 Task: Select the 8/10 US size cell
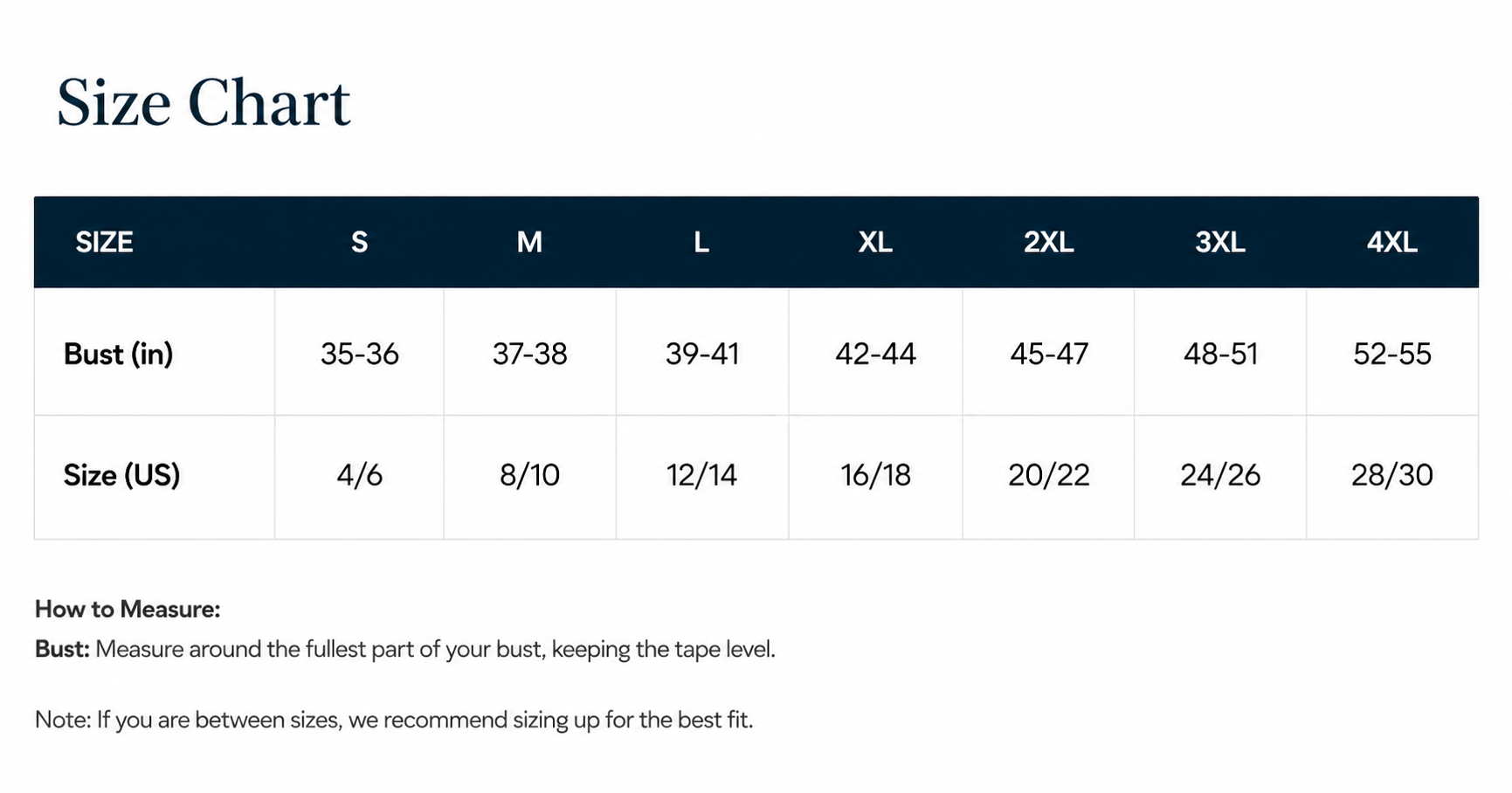tap(529, 475)
